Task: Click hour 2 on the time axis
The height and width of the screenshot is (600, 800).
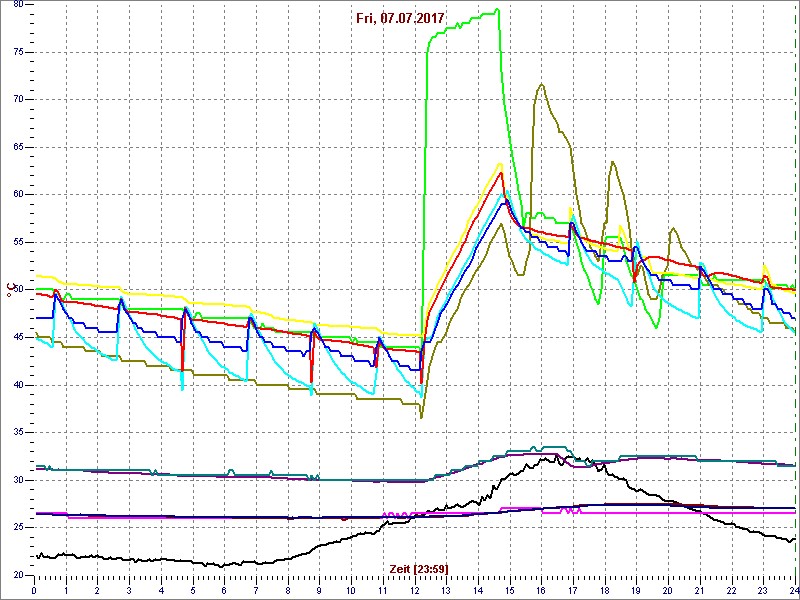Action: (97, 590)
